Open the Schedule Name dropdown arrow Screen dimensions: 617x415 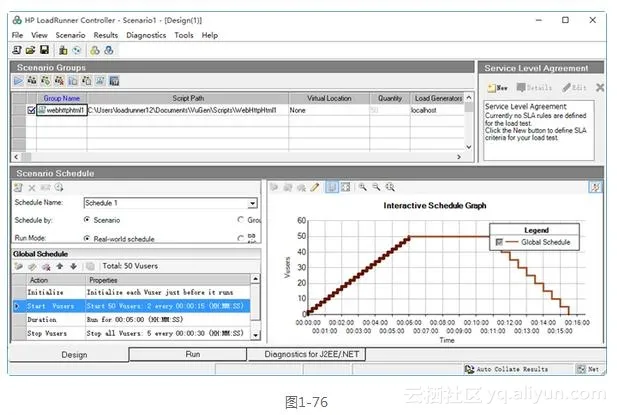[252, 203]
